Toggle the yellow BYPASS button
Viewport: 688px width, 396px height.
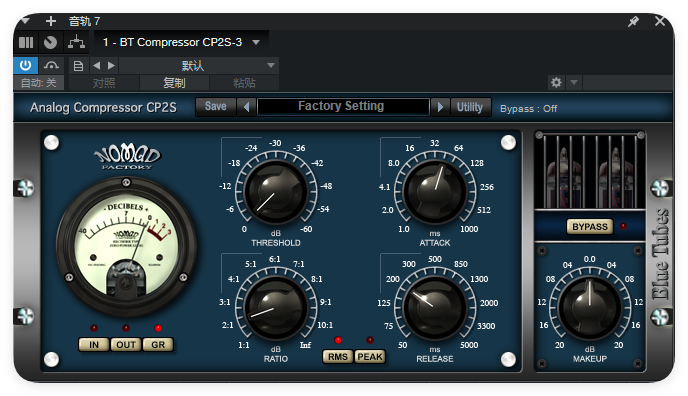click(x=590, y=227)
